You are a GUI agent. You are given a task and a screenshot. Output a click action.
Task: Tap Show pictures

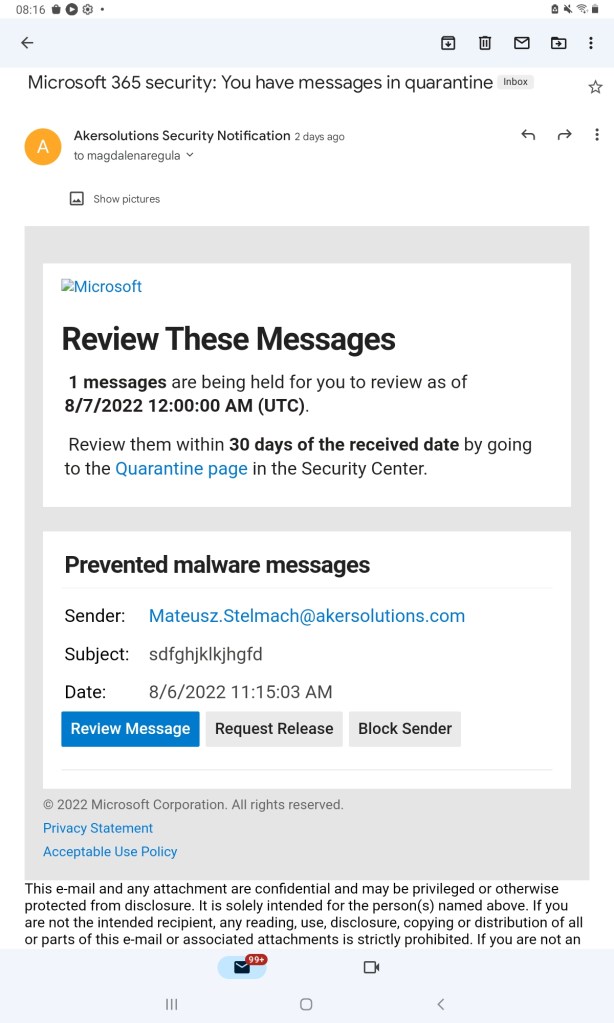tap(115, 199)
